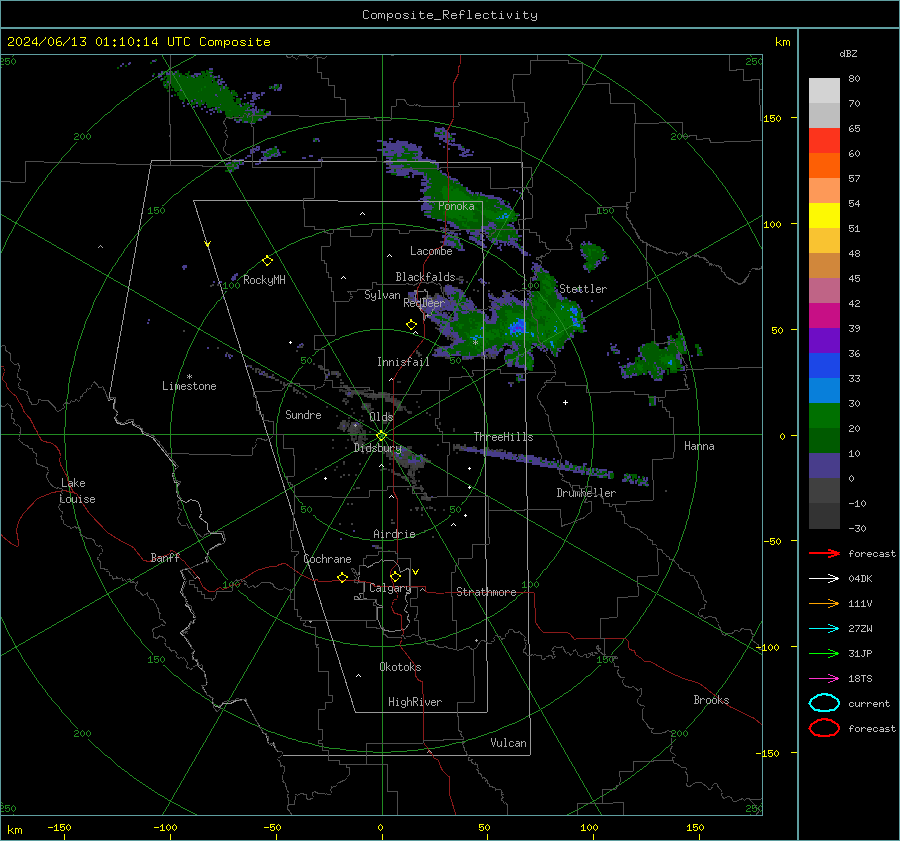Click the Airdrie city label
The width and height of the screenshot is (900, 841).
pyautogui.click(x=394, y=534)
